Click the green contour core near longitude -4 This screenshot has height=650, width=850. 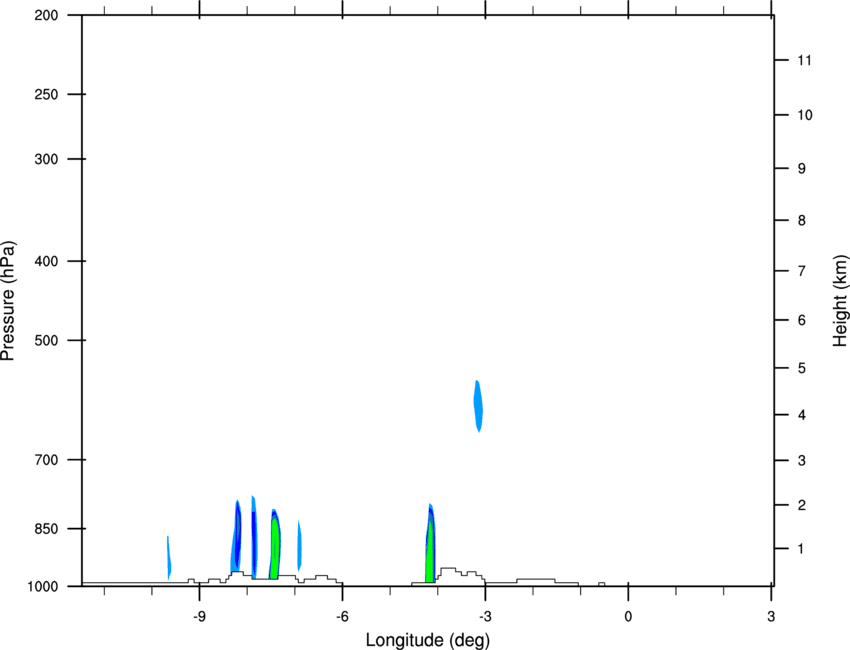[430, 550]
